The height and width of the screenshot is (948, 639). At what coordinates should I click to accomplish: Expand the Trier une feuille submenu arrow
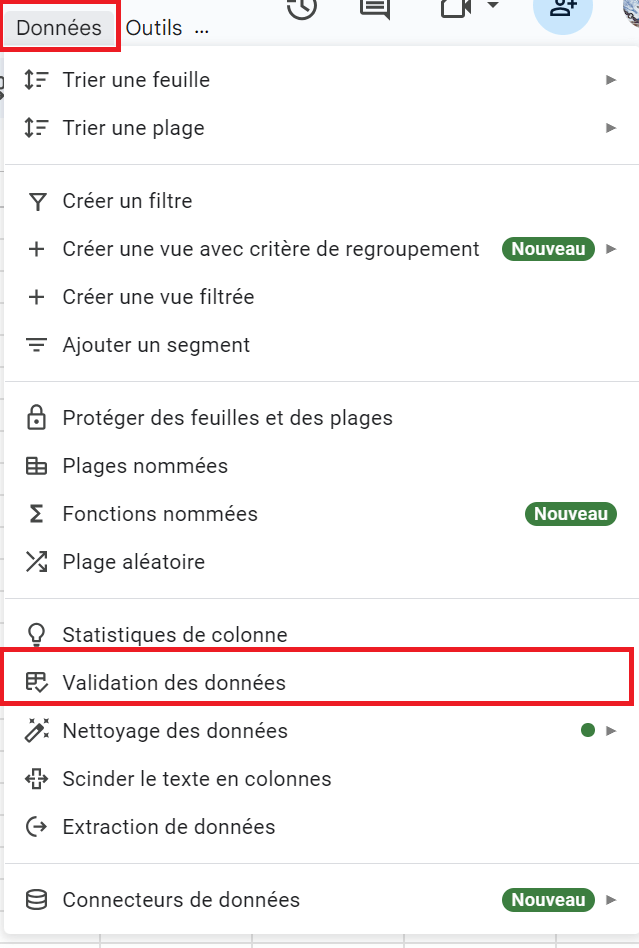611,80
